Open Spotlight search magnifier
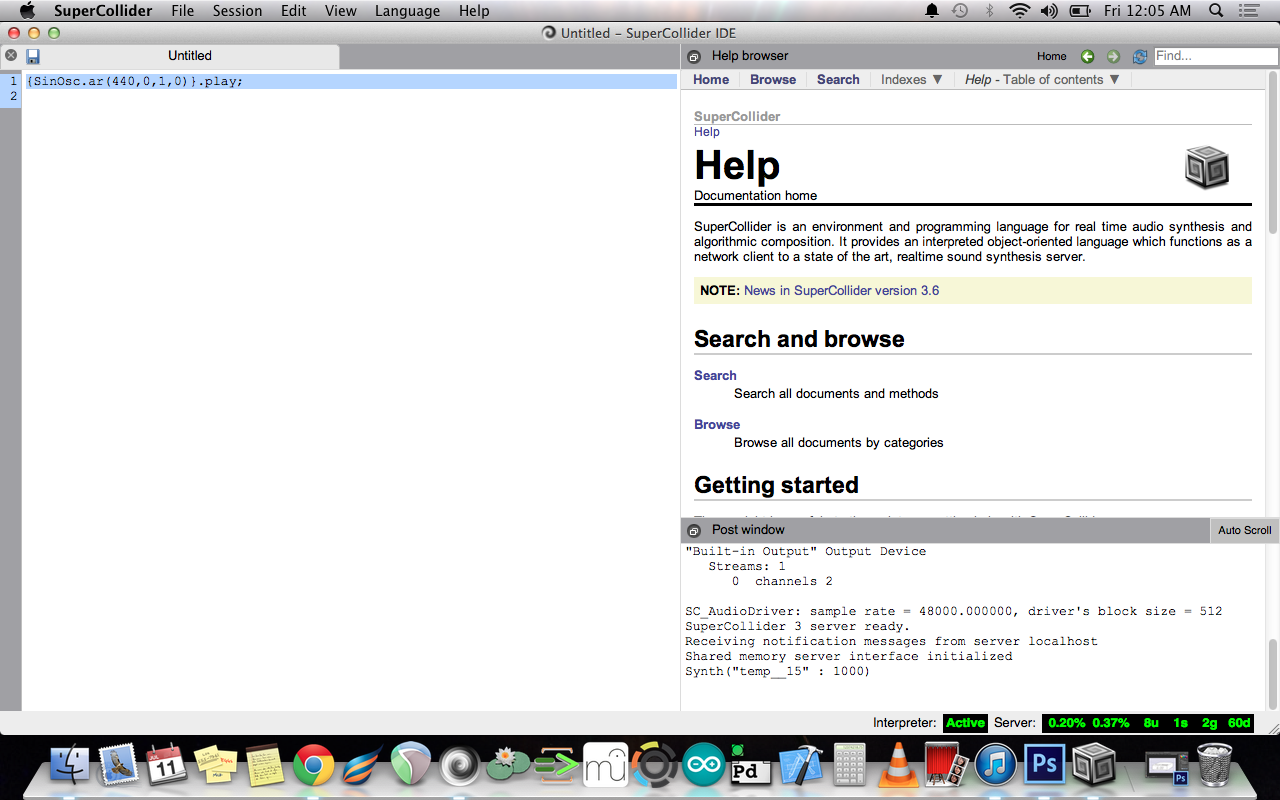Screen dimensions: 1280x800 click(x=1216, y=11)
